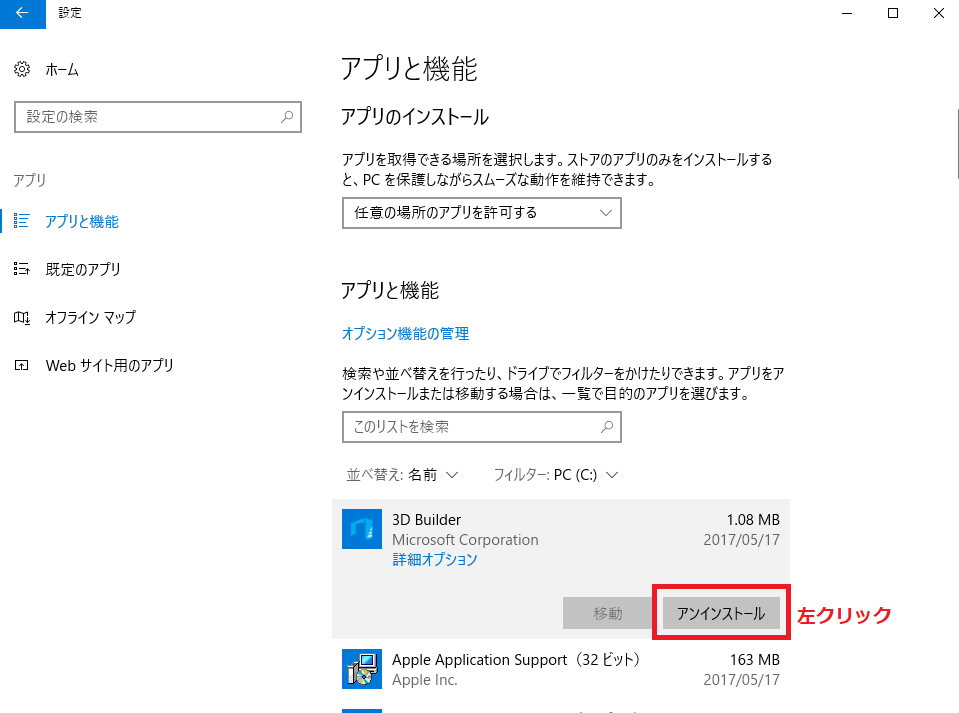The height and width of the screenshot is (713, 959).
Task: Expand the 並べ替え: 名前 sort dropdown
Action: (x=402, y=475)
